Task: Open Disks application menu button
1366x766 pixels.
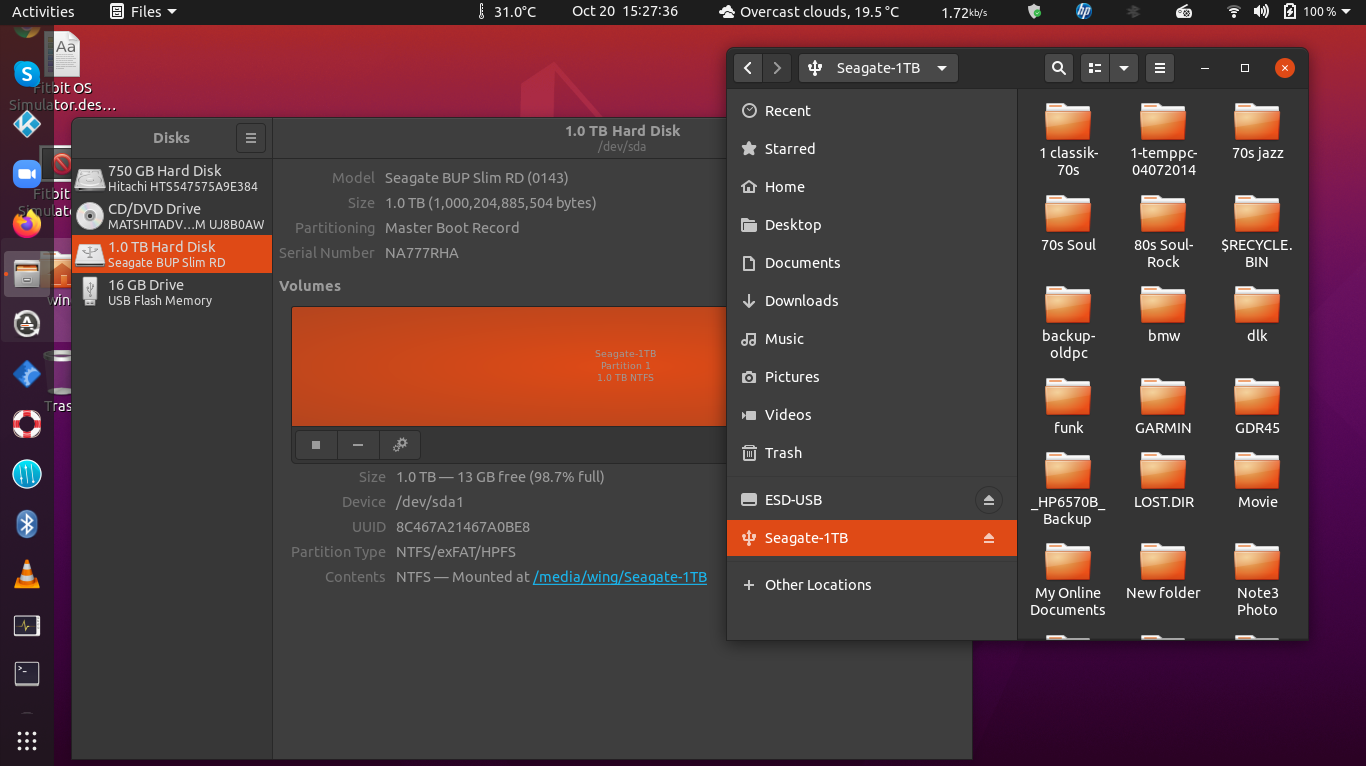Action: click(x=251, y=138)
